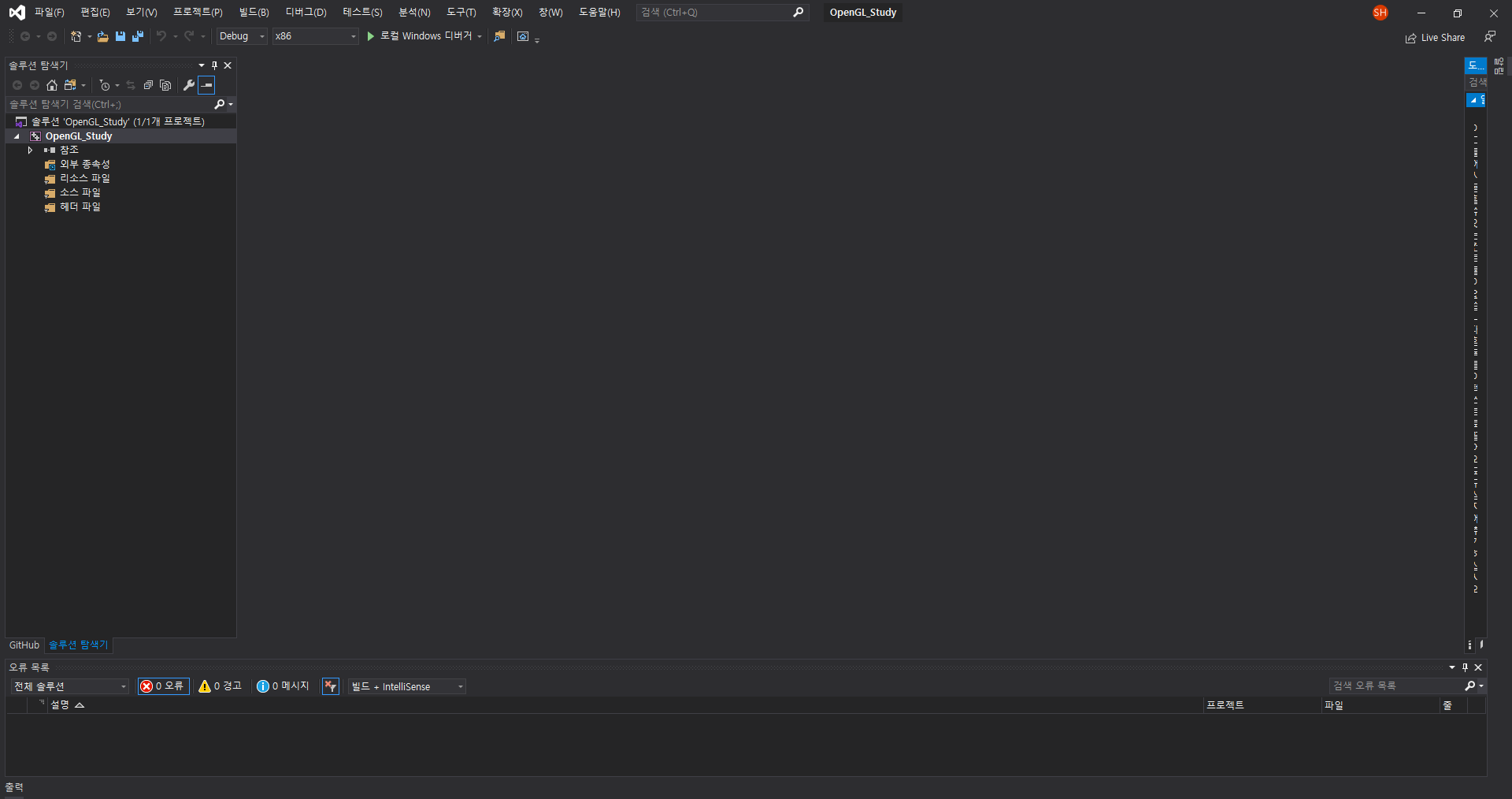This screenshot has width=1512, height=799.
Task: Click the feedback icon next to Live Share
Action: pos(1489,36)
